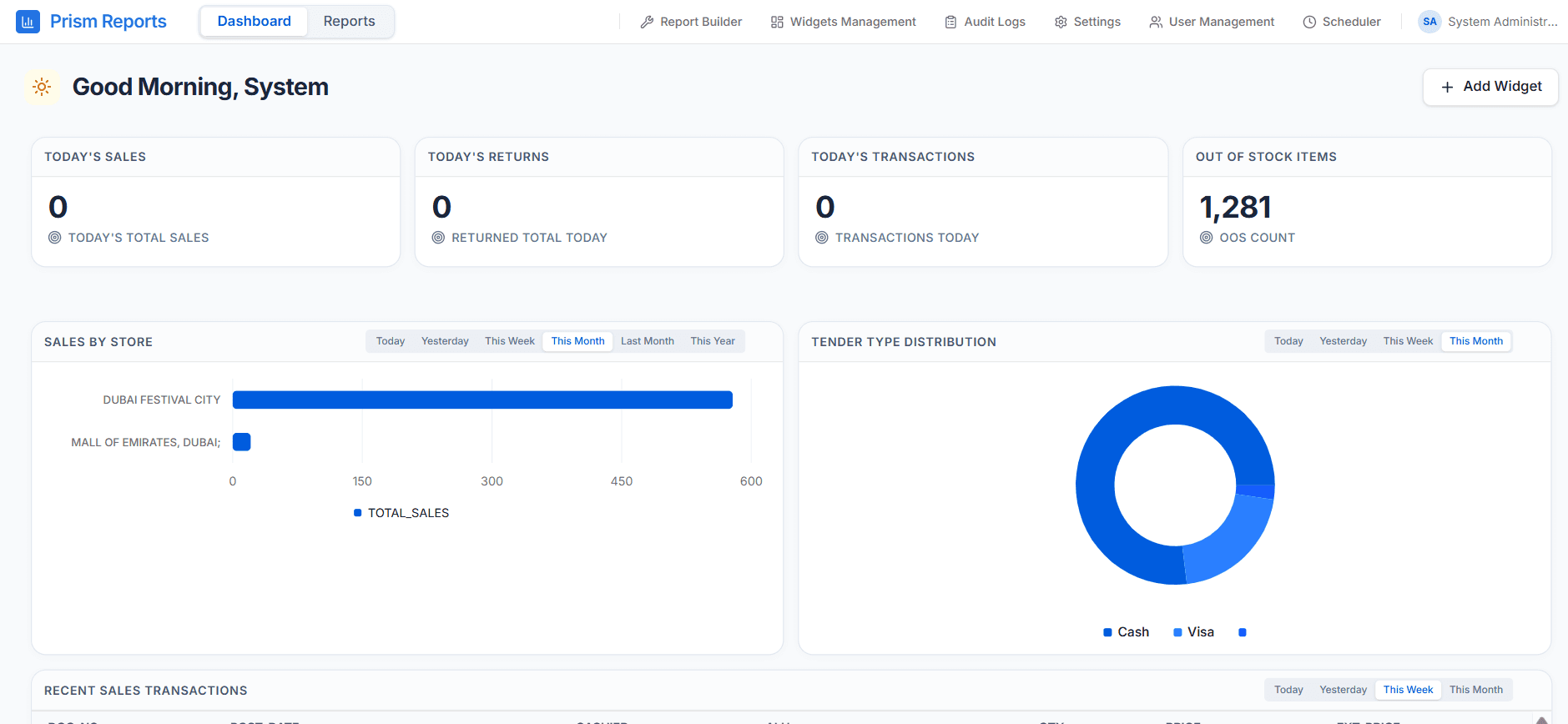Click the Good Morning, System heading
1568x724 pixels.
[200, 87]
